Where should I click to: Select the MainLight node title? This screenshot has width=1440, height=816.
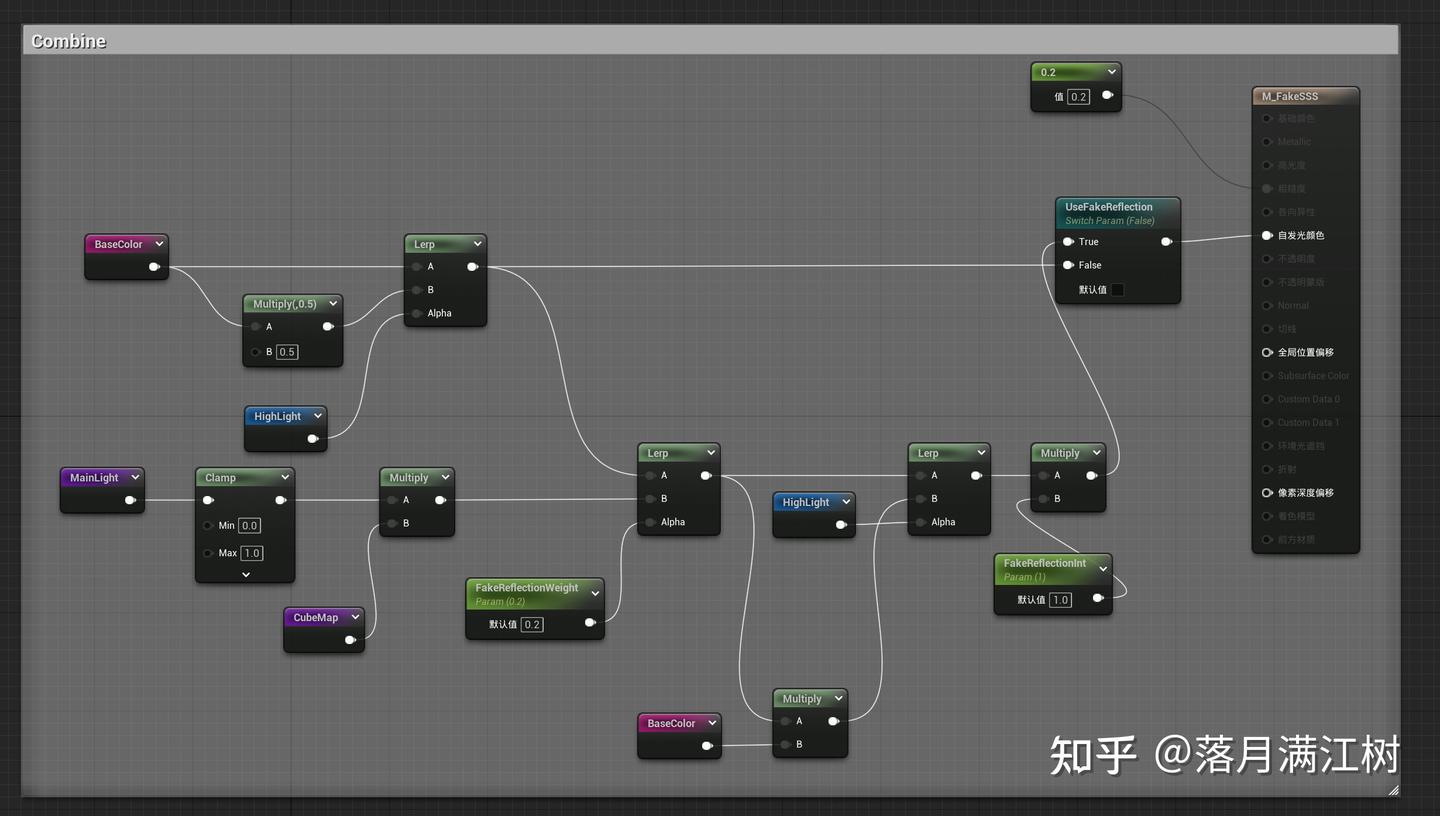point(94,478)
